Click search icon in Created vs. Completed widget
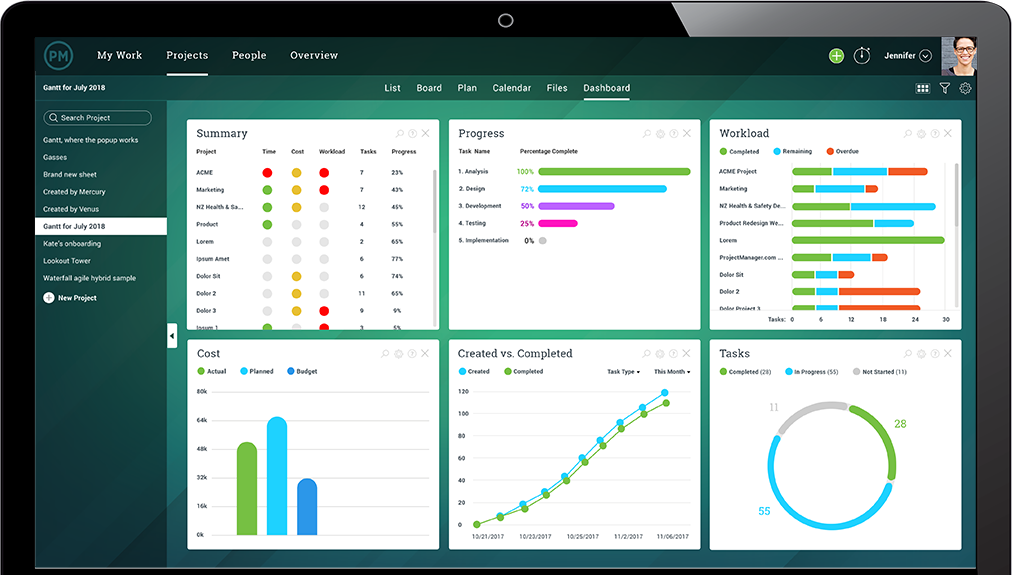This screenshot has width=1012, height=575. (647, 354)
